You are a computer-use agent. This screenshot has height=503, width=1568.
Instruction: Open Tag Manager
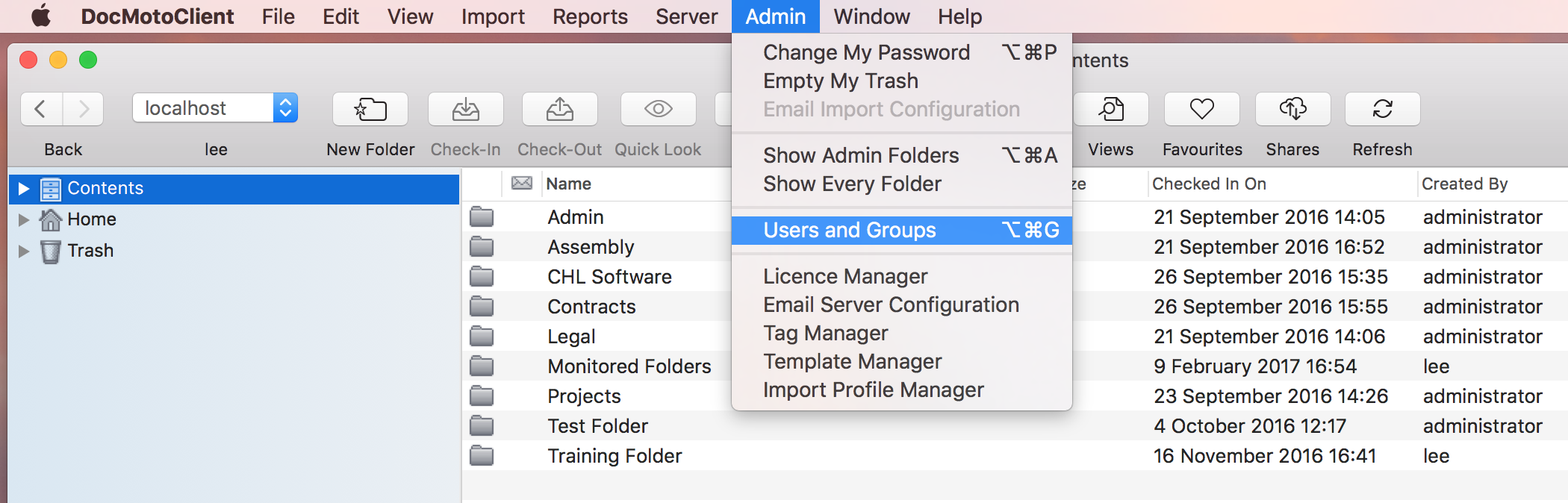point(902,333)
